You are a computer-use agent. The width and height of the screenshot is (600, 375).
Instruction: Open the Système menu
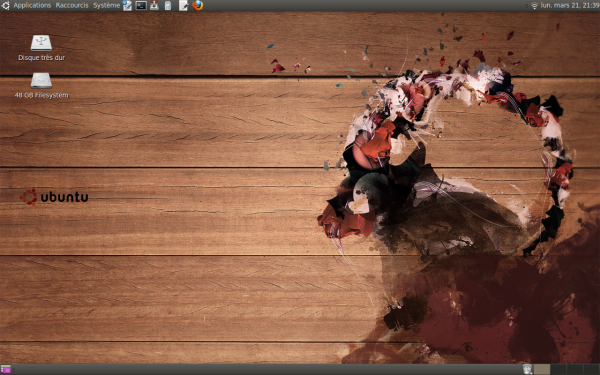coord(106,5)
